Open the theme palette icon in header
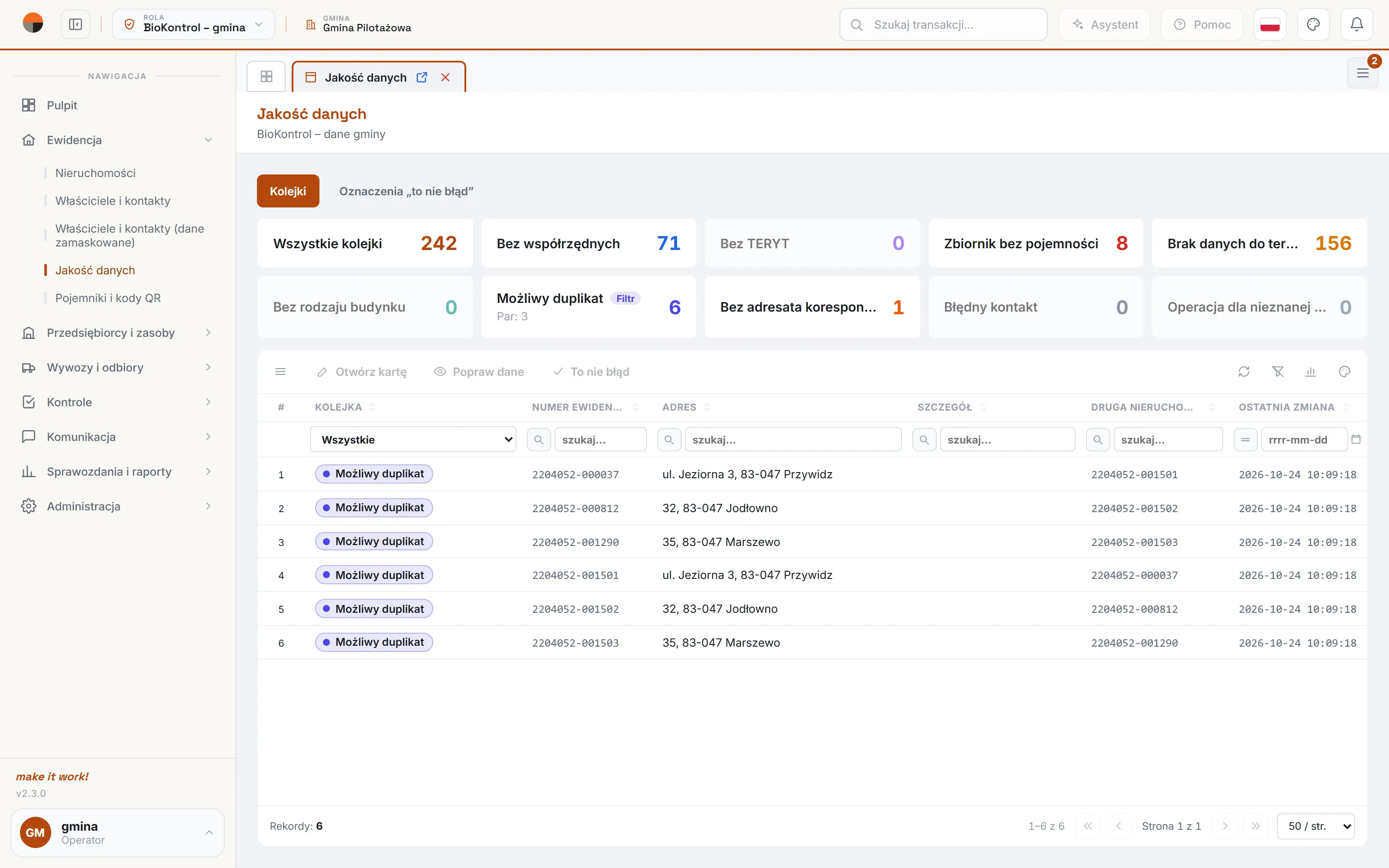 1313,25
